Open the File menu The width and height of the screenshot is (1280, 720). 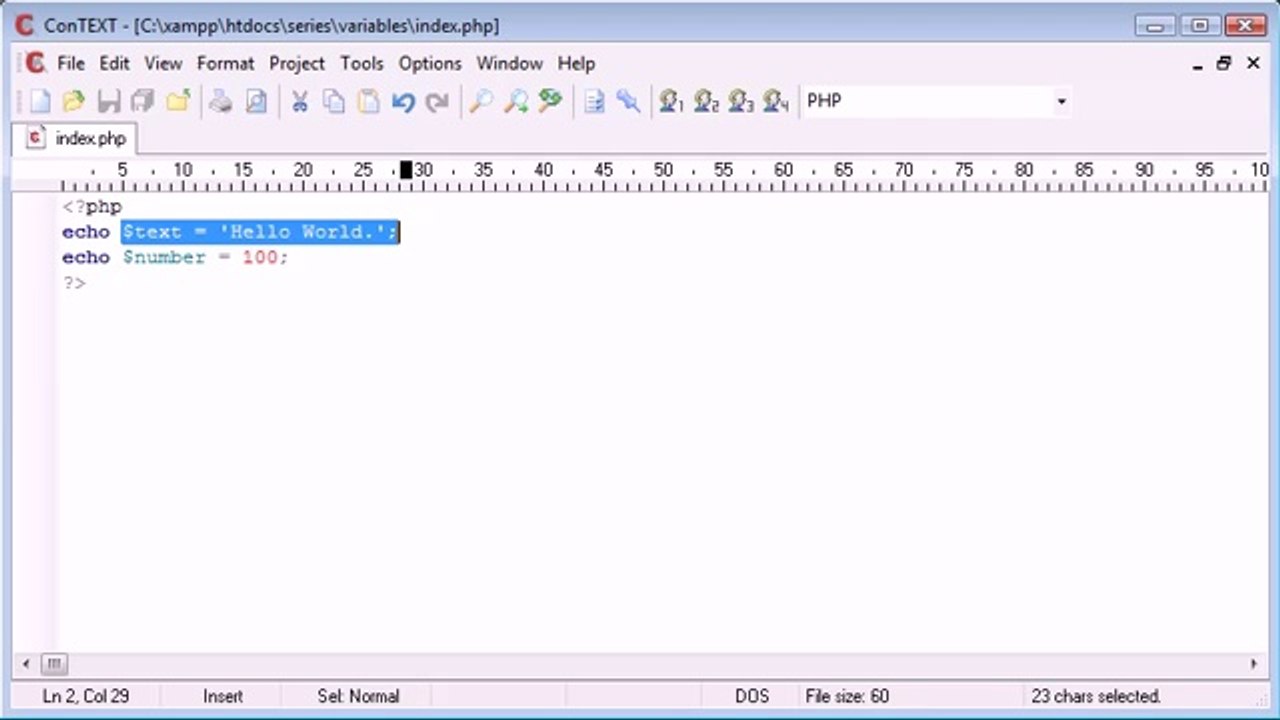(71, 63)
